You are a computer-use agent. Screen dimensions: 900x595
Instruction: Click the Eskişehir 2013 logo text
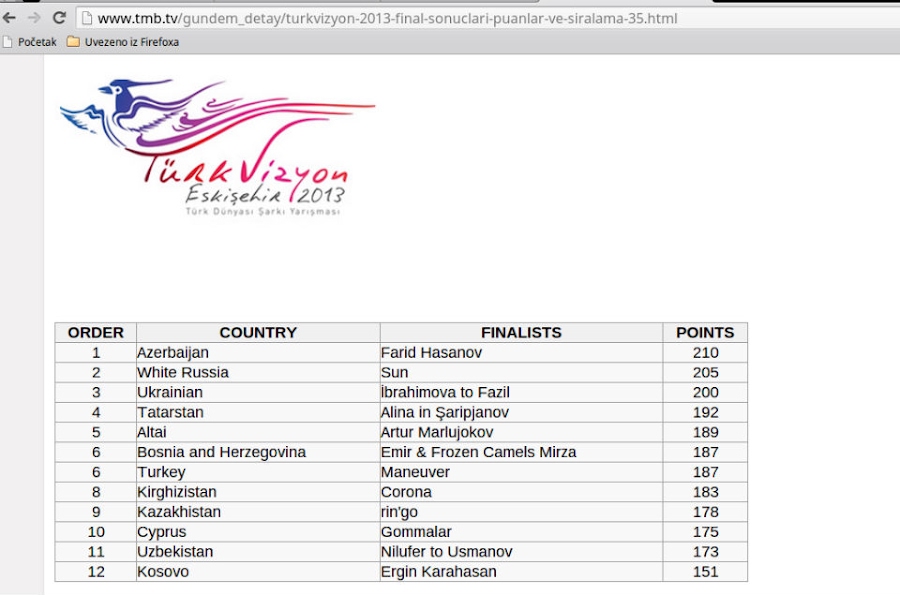pos(266,194)
